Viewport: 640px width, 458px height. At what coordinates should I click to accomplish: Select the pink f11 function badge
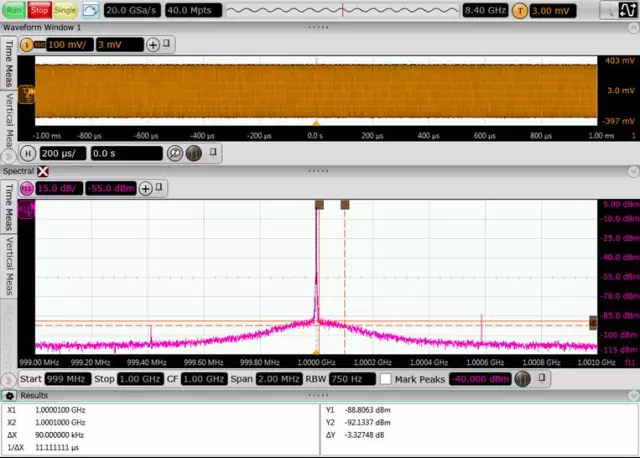coord(27,188)
